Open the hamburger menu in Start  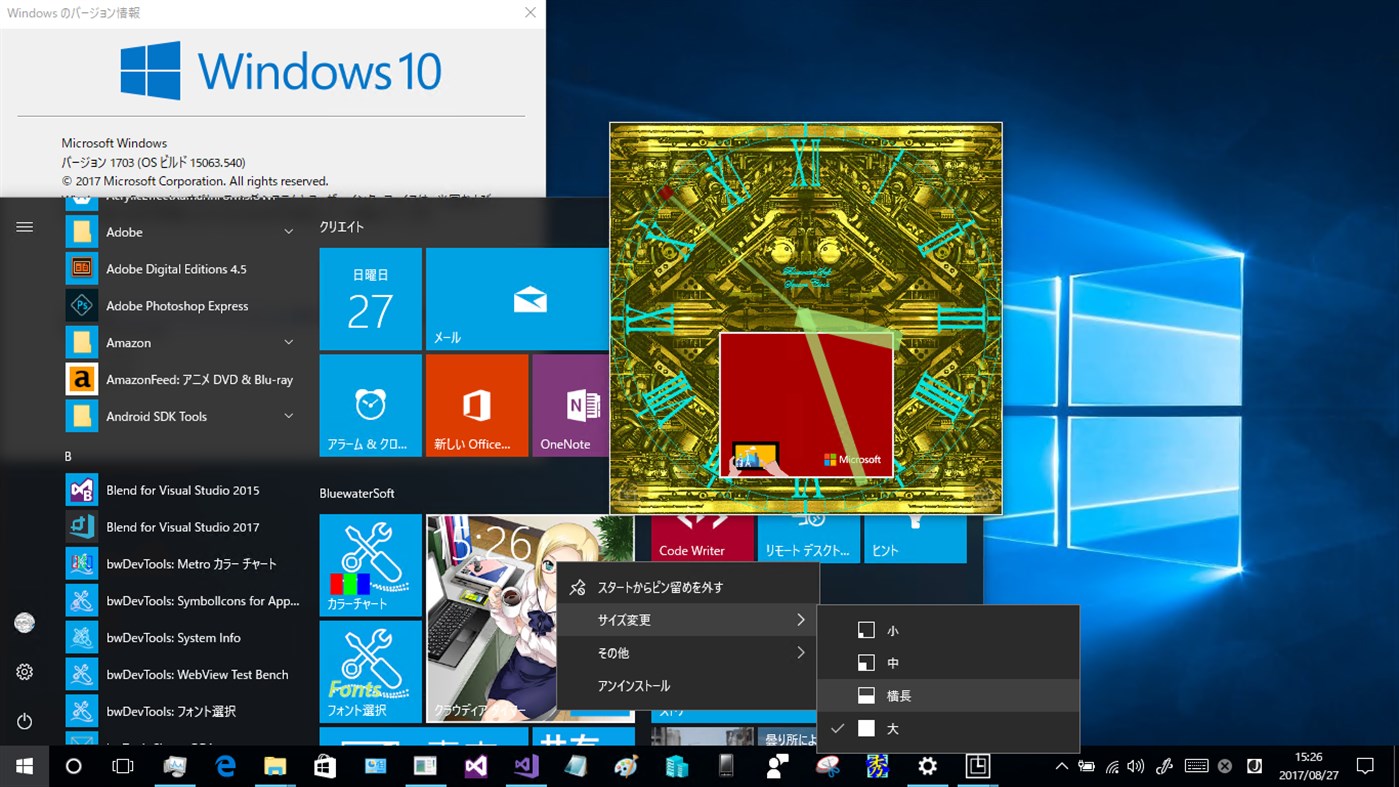[x=25, y=227]
